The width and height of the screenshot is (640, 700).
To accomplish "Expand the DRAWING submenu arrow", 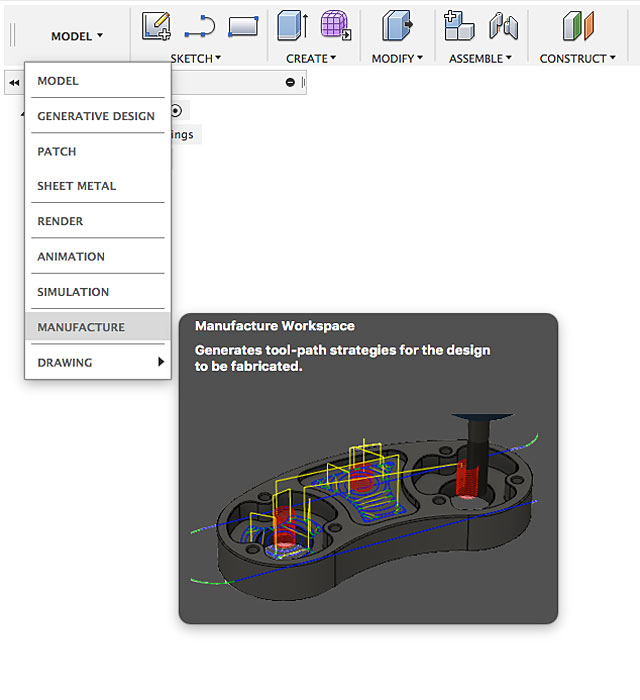I will point(161,362).
